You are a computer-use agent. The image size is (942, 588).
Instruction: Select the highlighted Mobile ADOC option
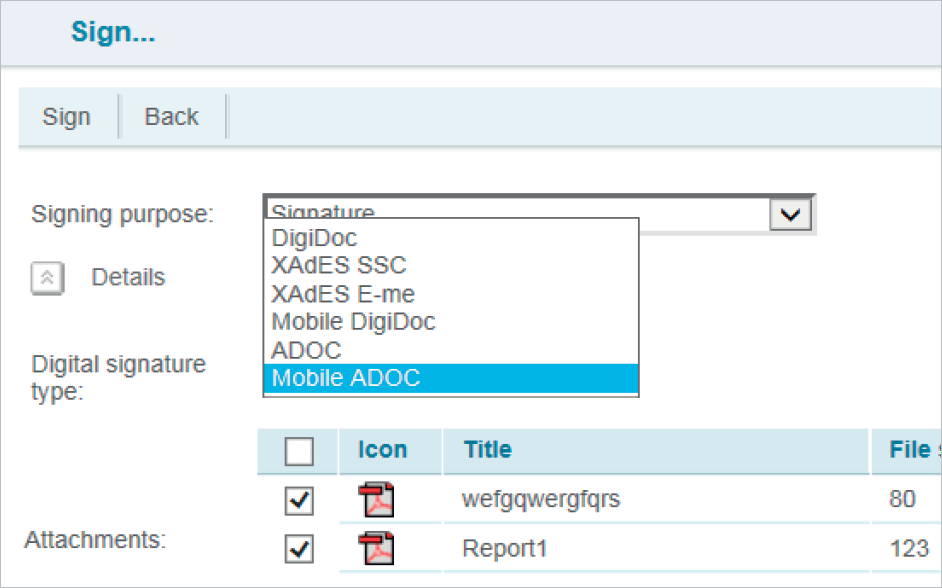coord(451,378)
